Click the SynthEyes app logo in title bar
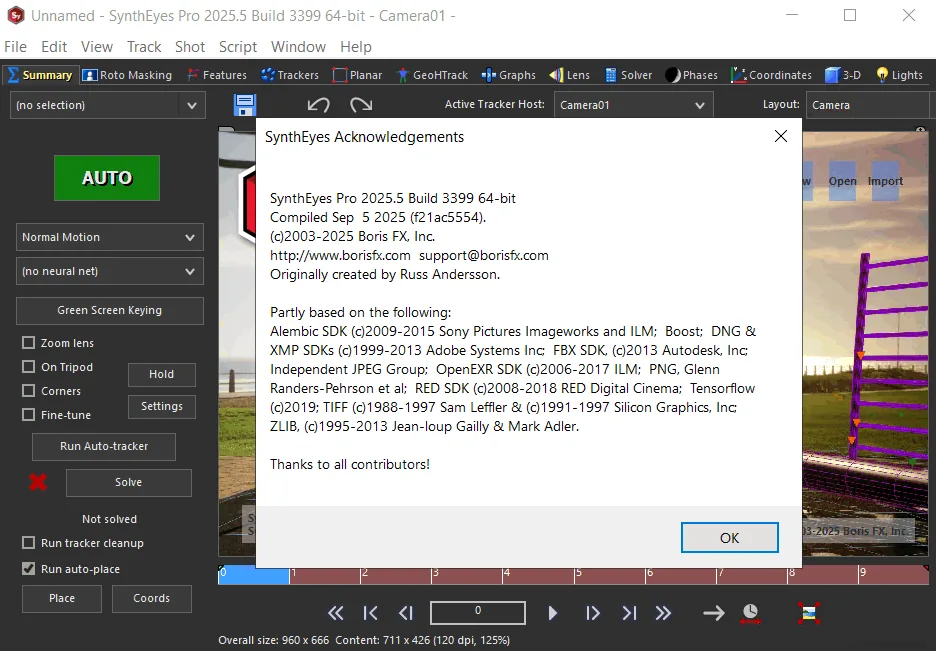The image size is (936, 651). click(16, 16)
